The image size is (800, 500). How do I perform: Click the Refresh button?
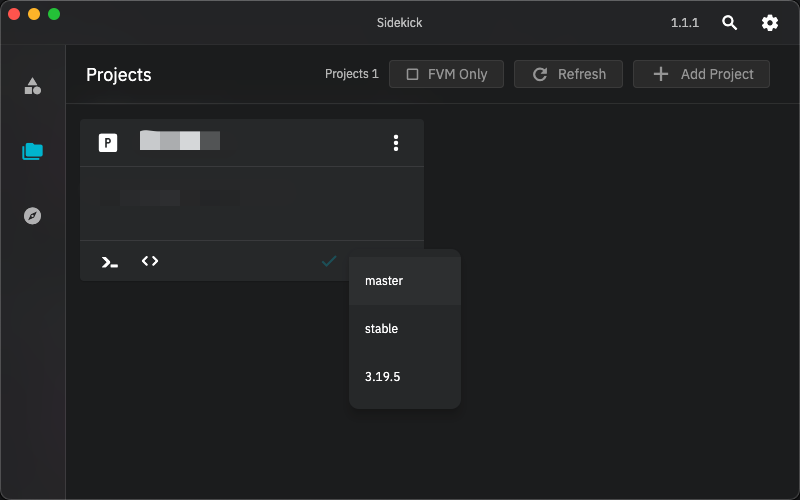[x=568, y=74]
